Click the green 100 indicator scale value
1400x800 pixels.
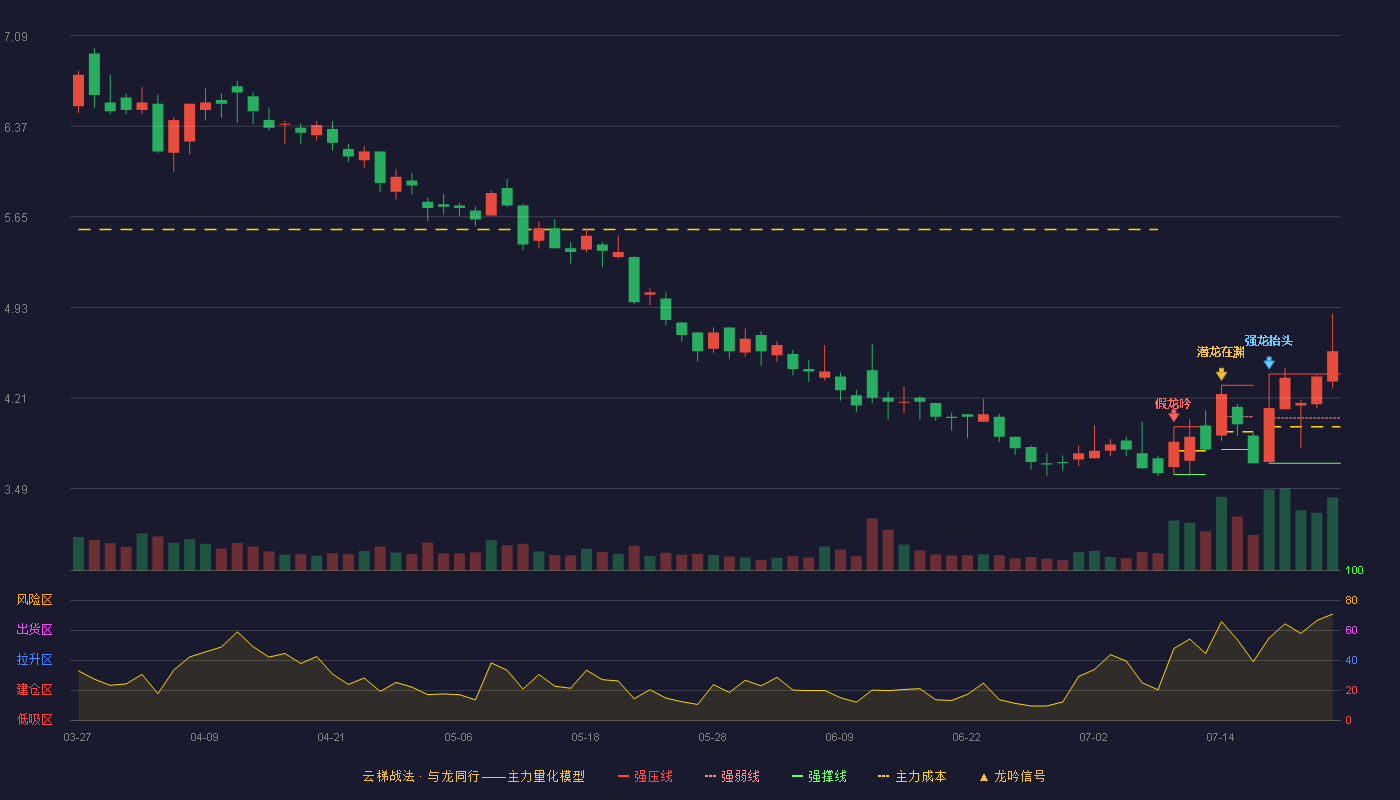tap(1354, 571)
